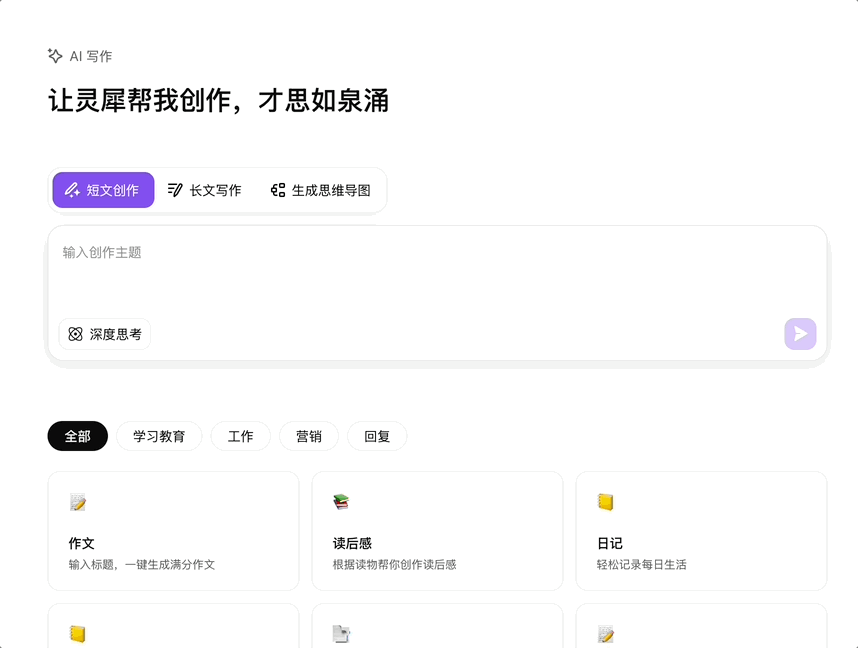Viewport: 858px width, 648px height.
Task: Toggle 深度思考 mode
Action: tap(105, 334)
